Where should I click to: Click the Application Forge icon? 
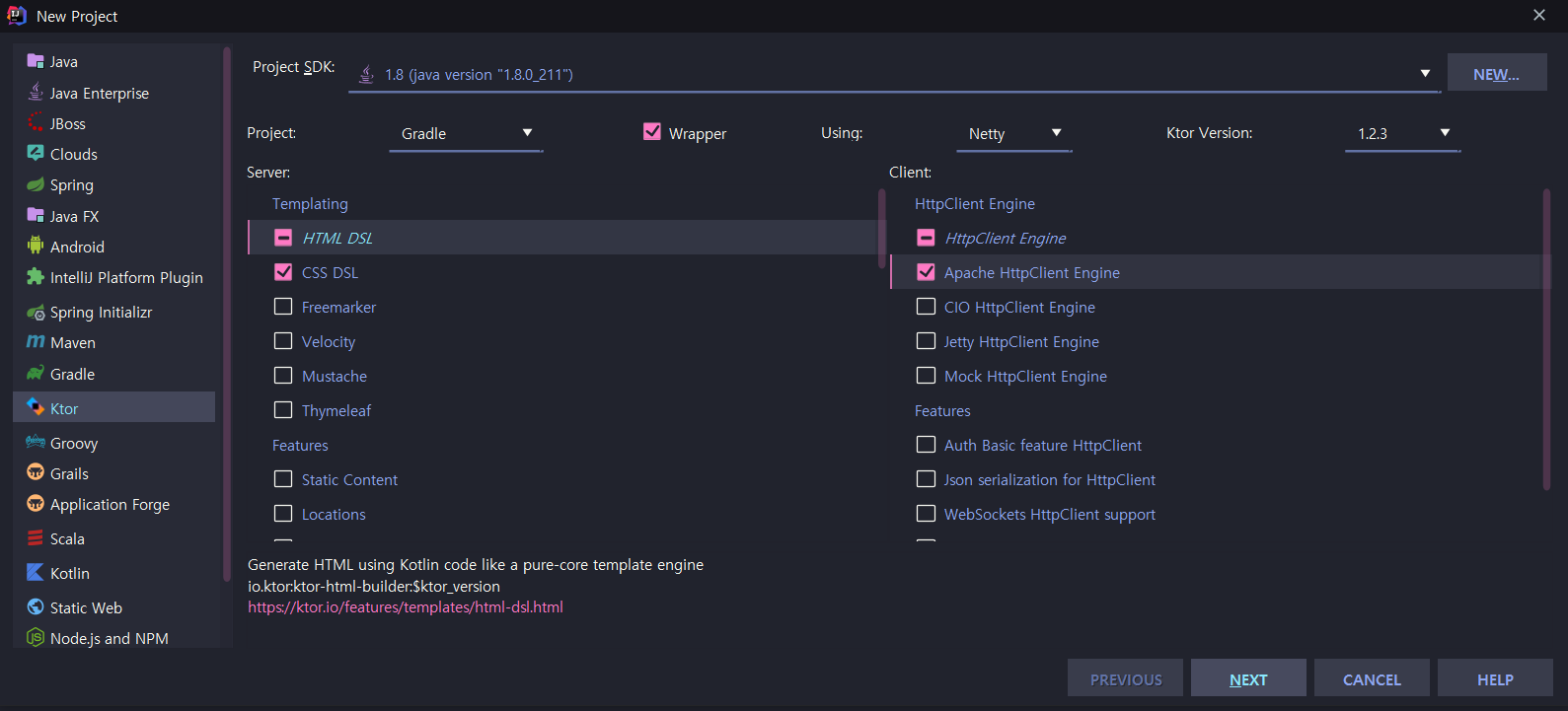pyautogui.click(x=36, y=504)
